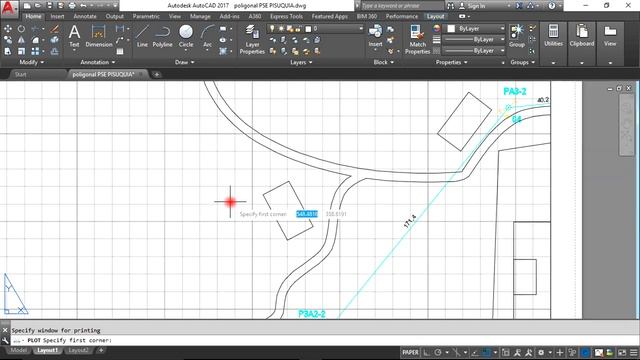The width and height of the screenshot is (640, 360).
Task: Open the Parametric ribbon tab
Action: [146, 16]
